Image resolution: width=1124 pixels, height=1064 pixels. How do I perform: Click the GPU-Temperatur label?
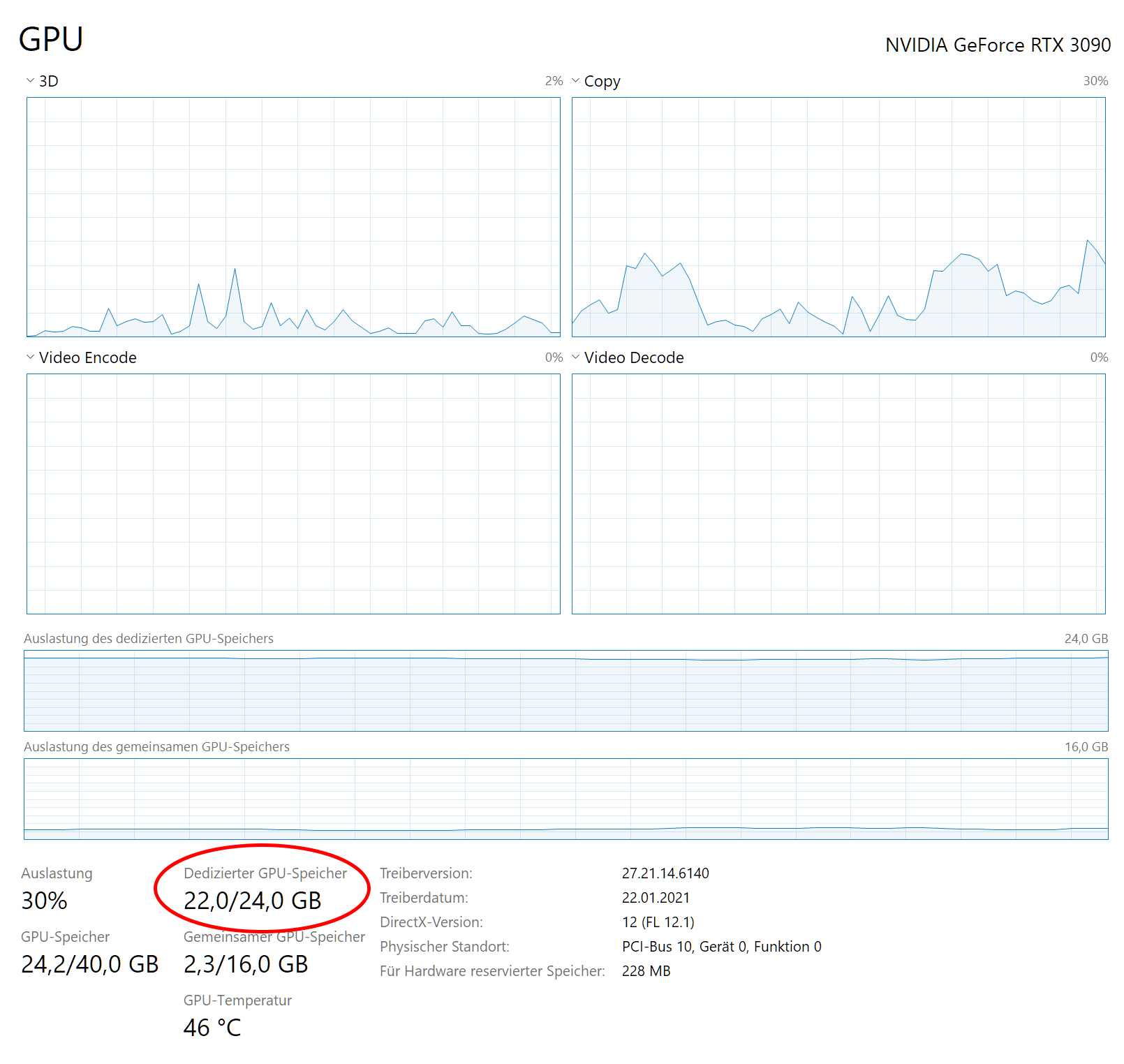tap(237, 1000)
